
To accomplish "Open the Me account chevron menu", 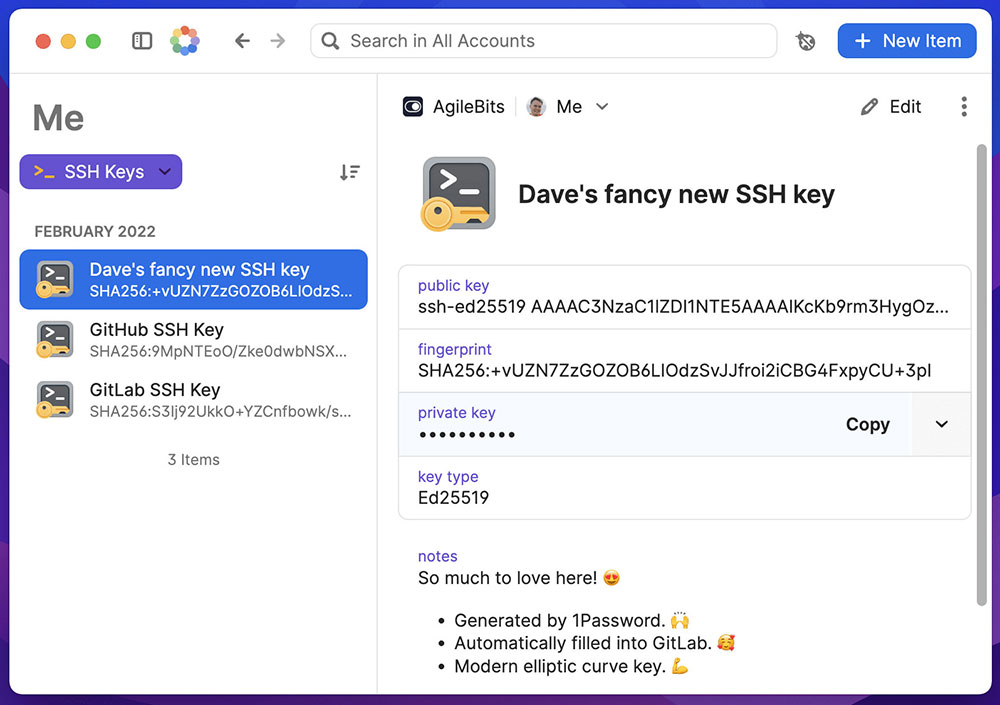I will coord(601,107).
